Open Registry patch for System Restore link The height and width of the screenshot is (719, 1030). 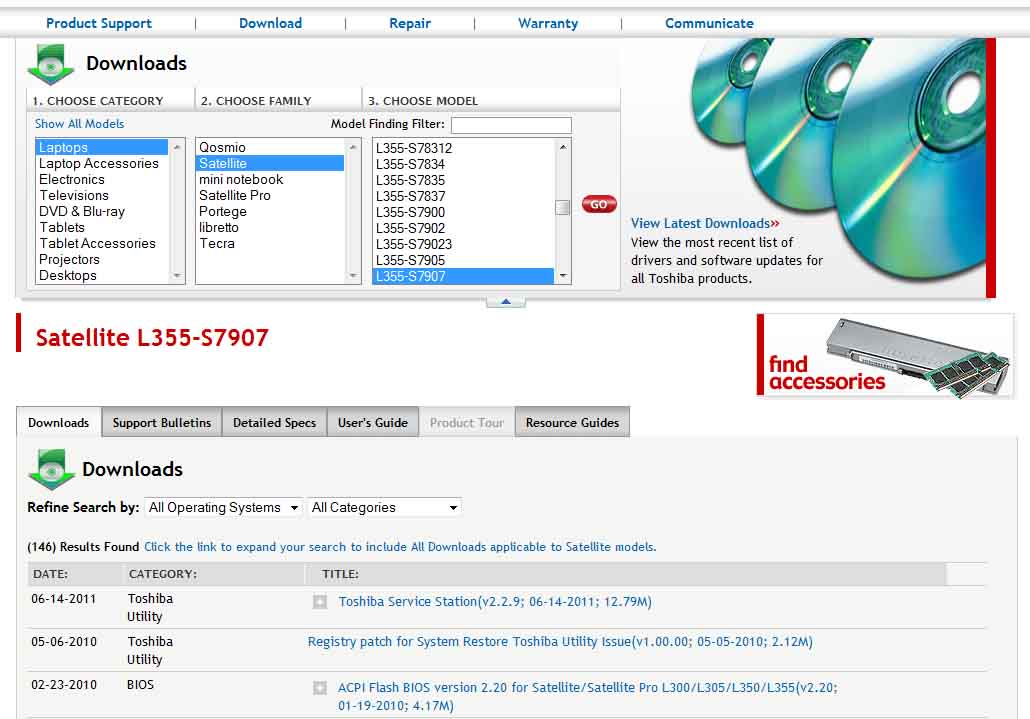tap(560, 642)
